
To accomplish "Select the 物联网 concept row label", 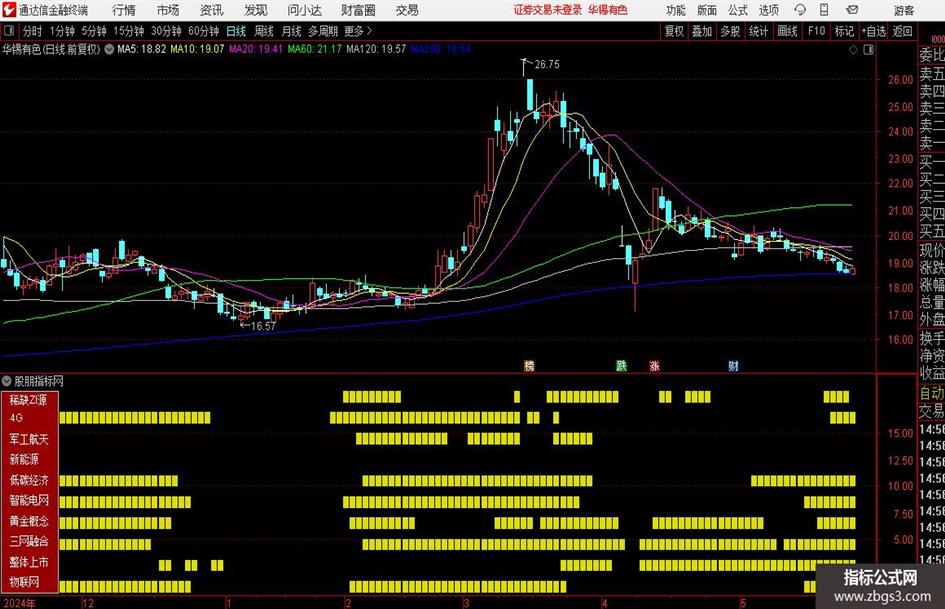I will 24,582.
